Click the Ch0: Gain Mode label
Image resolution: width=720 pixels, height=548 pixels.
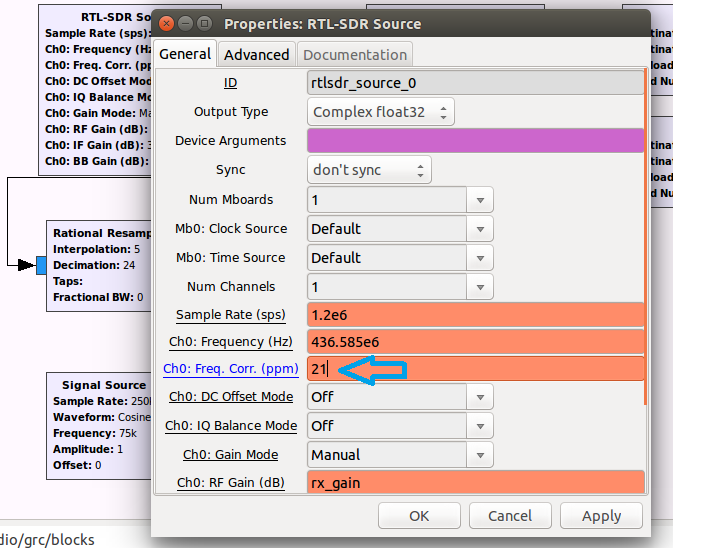click(x=231, y=454)
